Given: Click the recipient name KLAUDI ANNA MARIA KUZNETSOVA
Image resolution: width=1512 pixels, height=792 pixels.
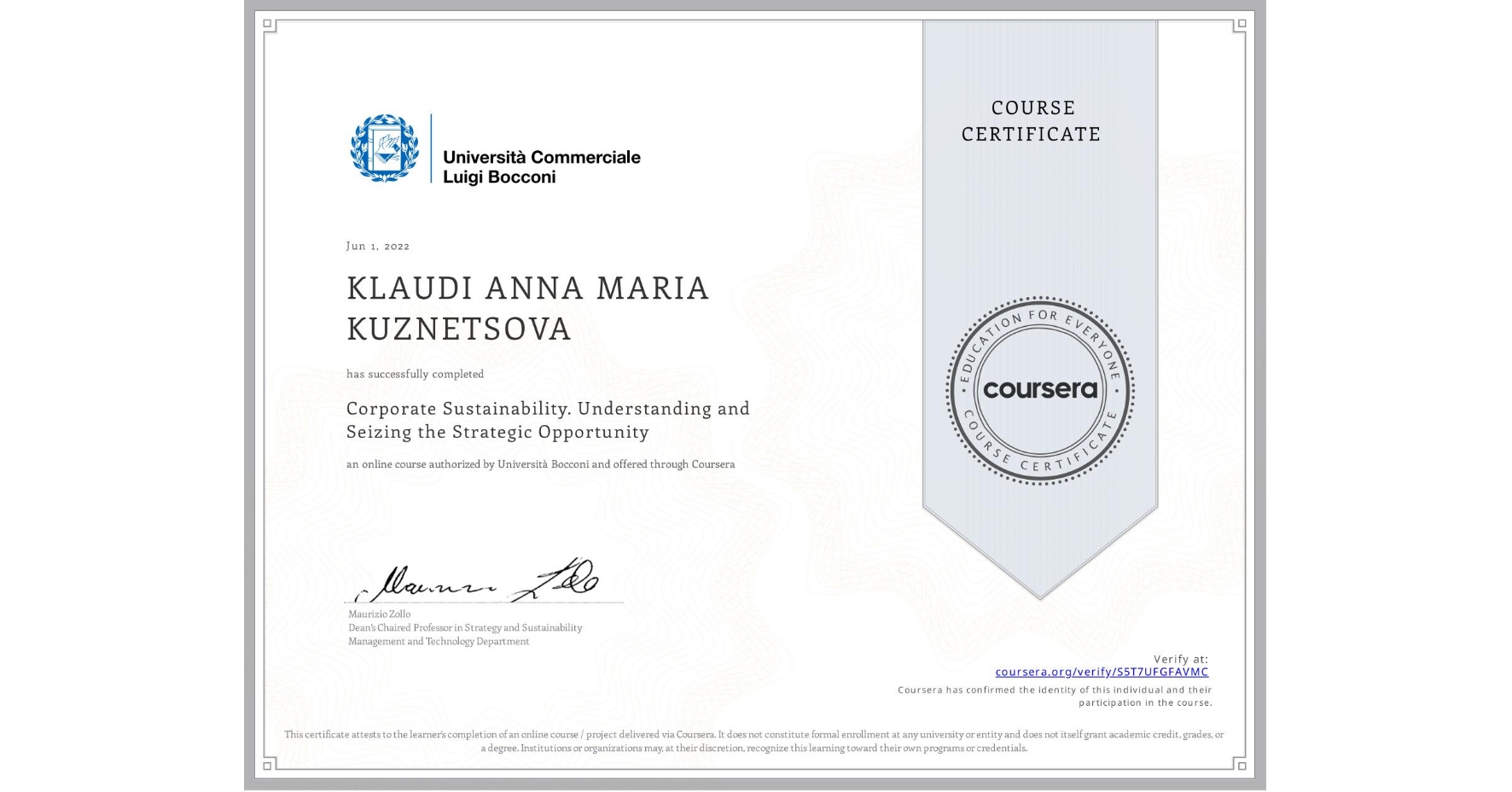Looking at the screenshot, I should [526, 309].
